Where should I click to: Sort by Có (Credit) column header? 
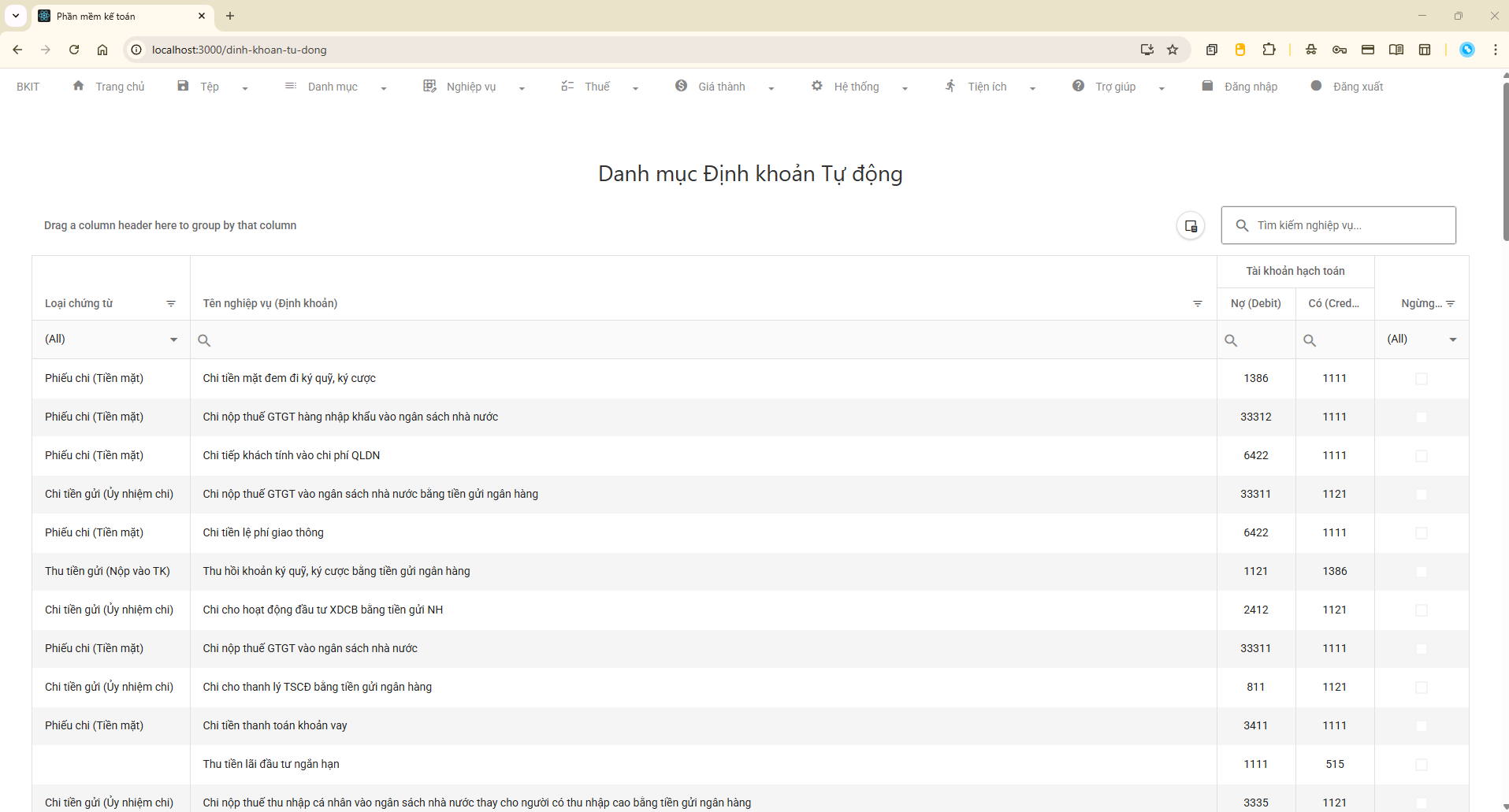(x=1334, y=303)
